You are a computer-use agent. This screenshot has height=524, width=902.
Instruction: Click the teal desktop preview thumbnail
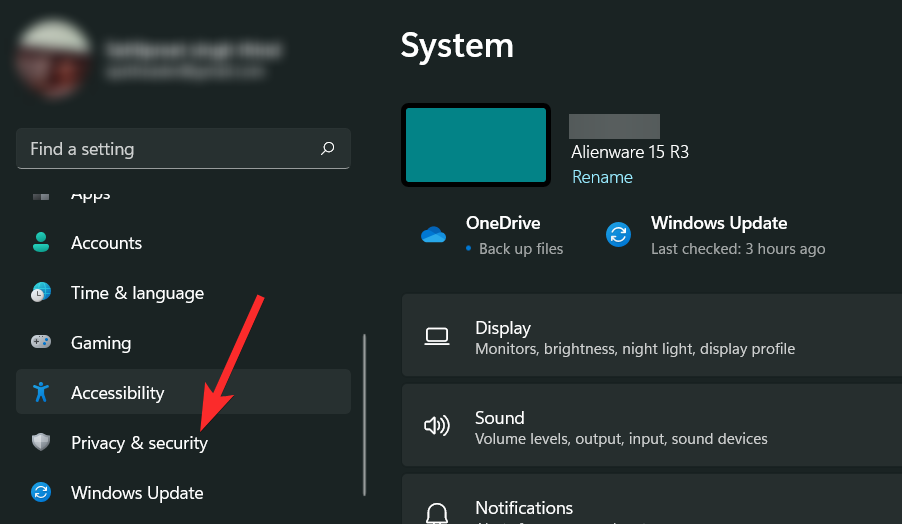[476, 145]
